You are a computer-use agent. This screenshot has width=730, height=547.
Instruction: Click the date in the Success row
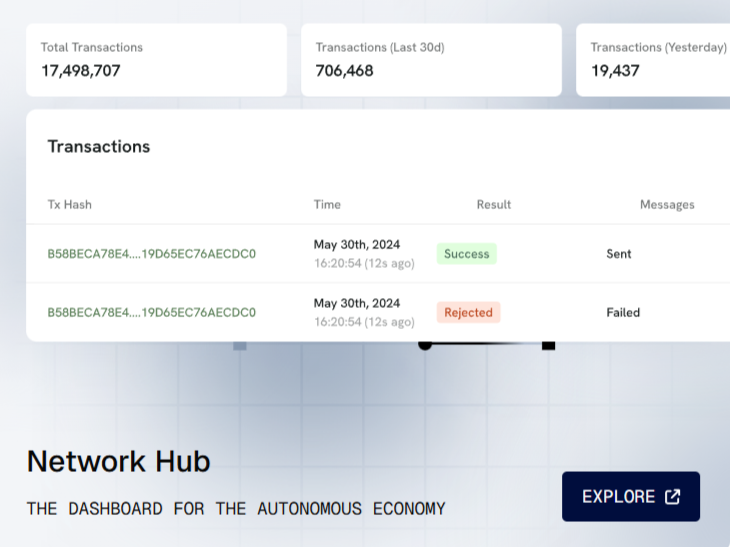[357, 244]
